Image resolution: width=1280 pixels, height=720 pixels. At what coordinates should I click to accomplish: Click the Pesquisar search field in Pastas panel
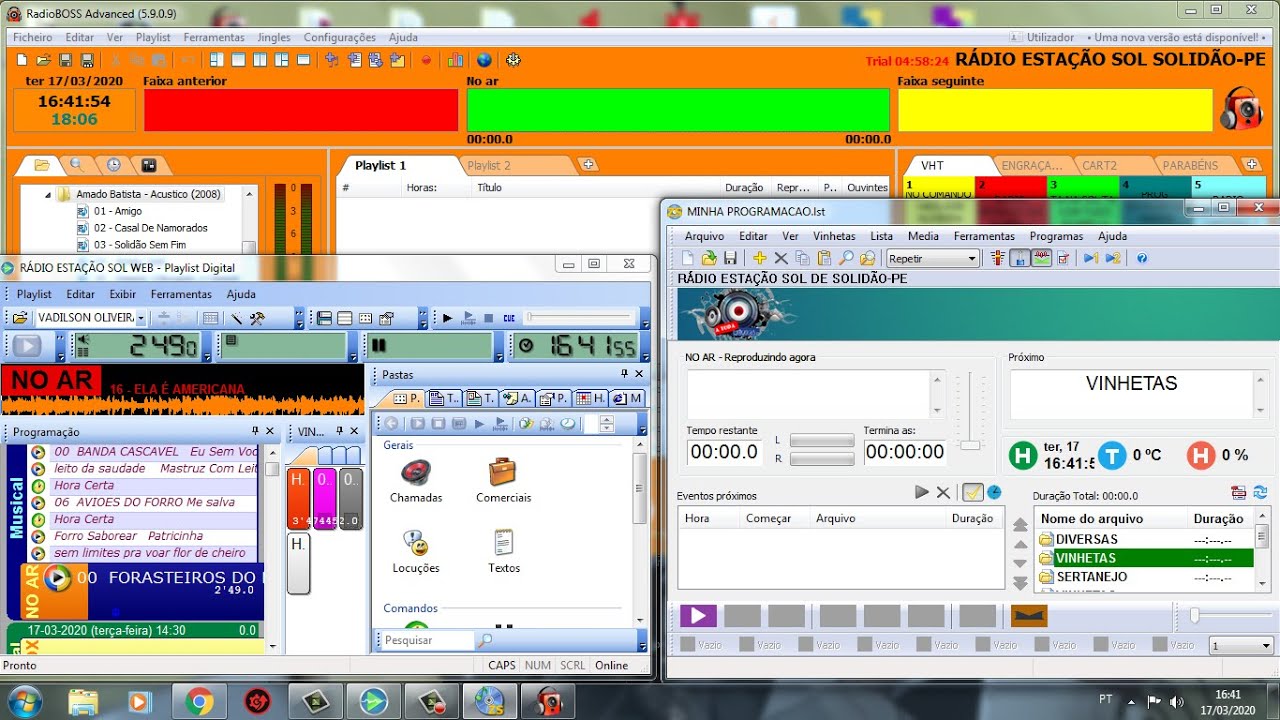click(428, 640)
